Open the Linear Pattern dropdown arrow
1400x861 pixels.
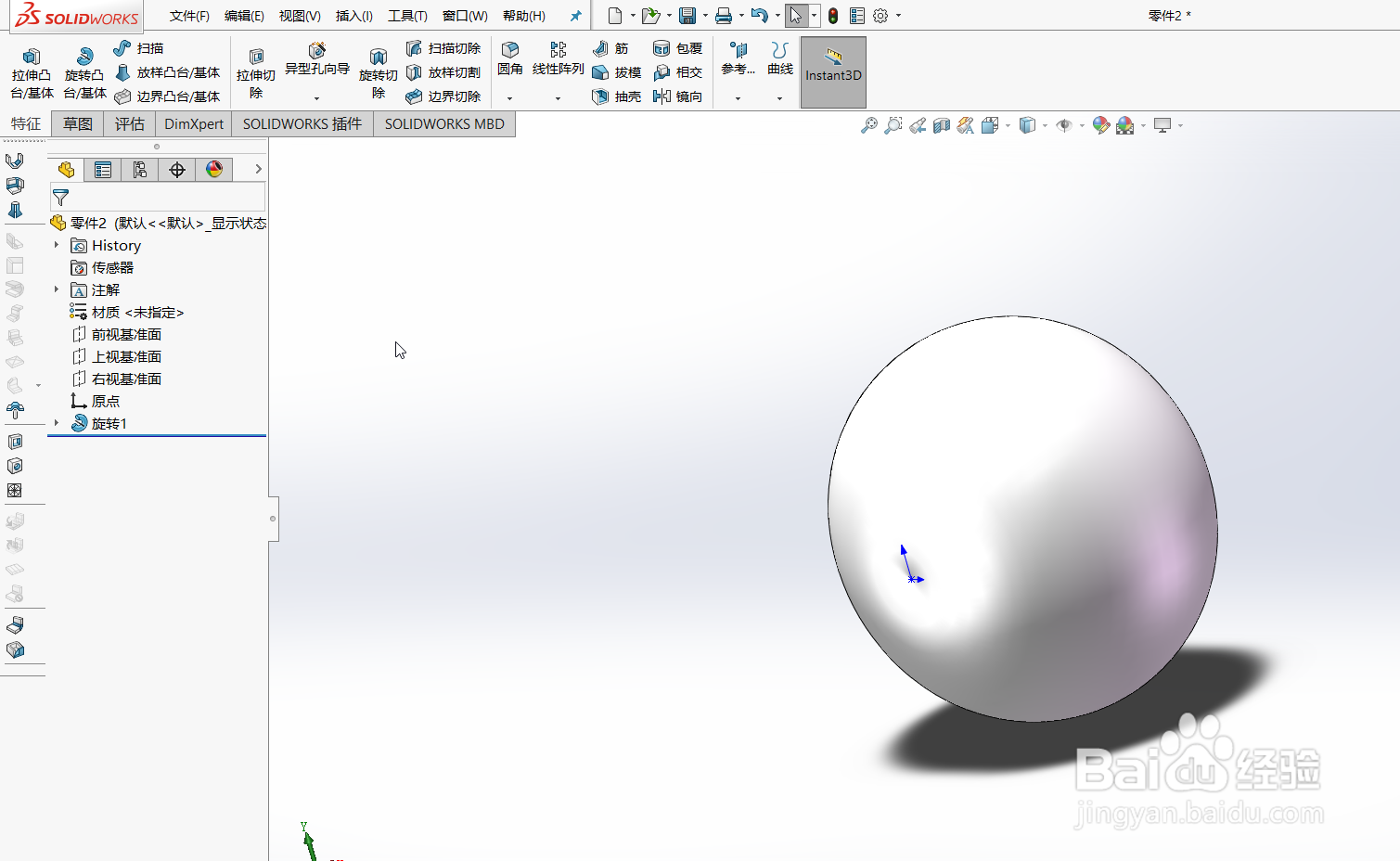(558, 98)
